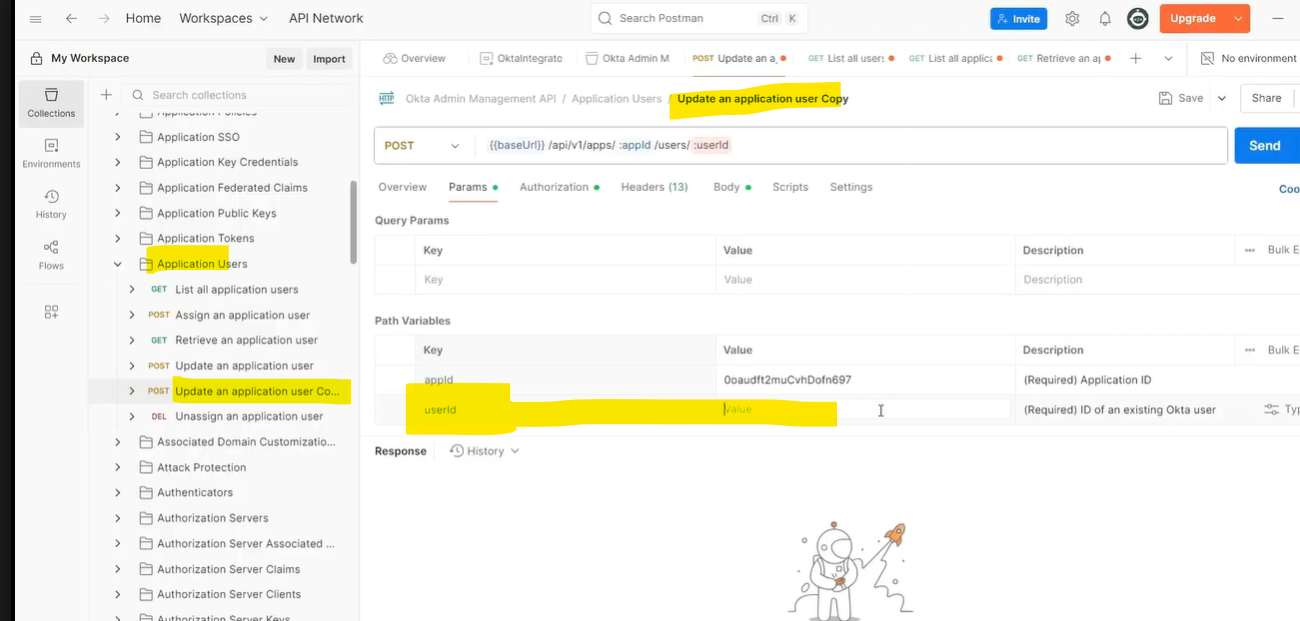Switch to the Headers (13) tab
Image resolution: width=1300 pixels, height=621 pixels.
click(654, 187)
